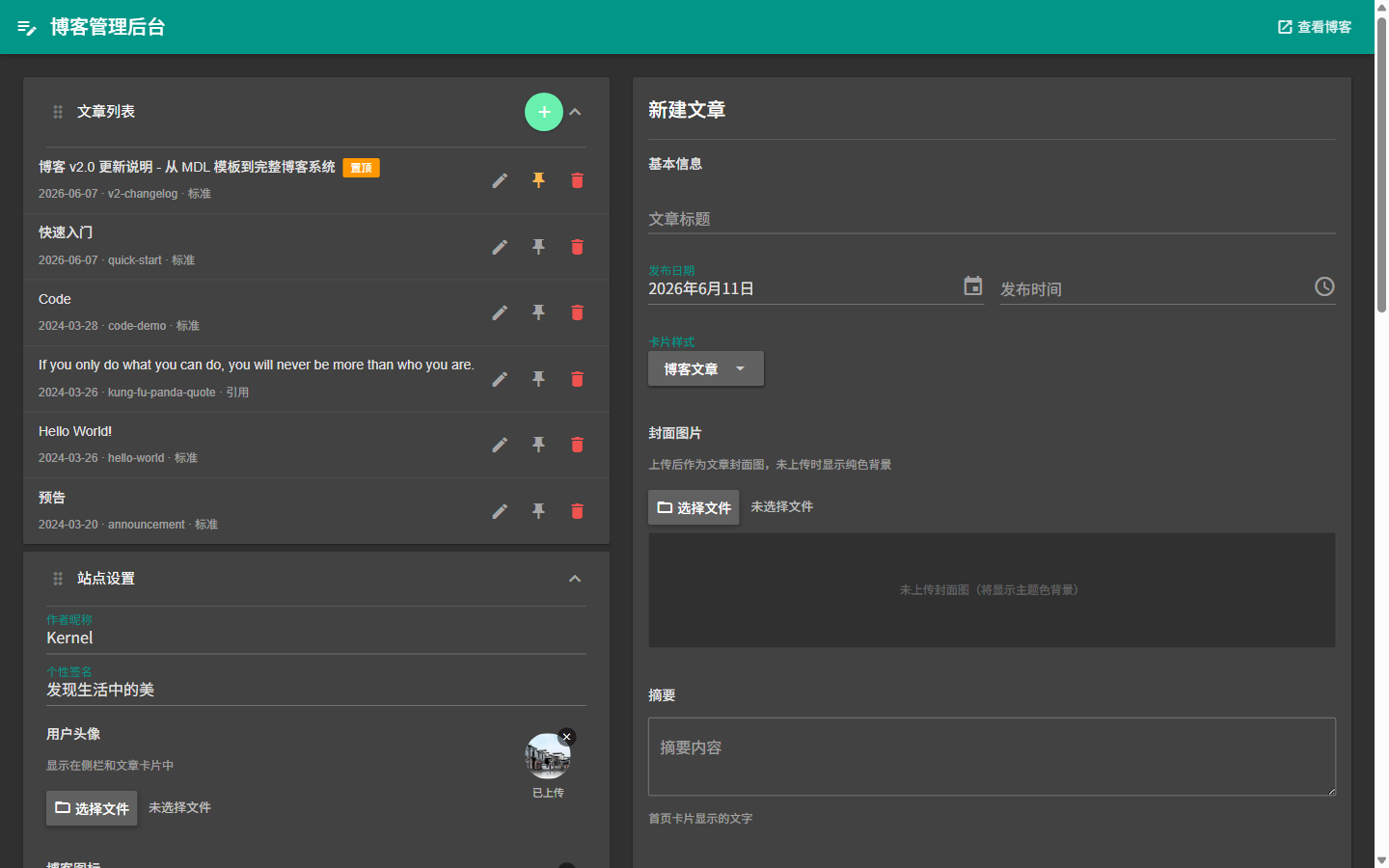This screenshot has height=868, width=1389.
Task: Open the 博客管理后台 menu icon
Action: 27,27
